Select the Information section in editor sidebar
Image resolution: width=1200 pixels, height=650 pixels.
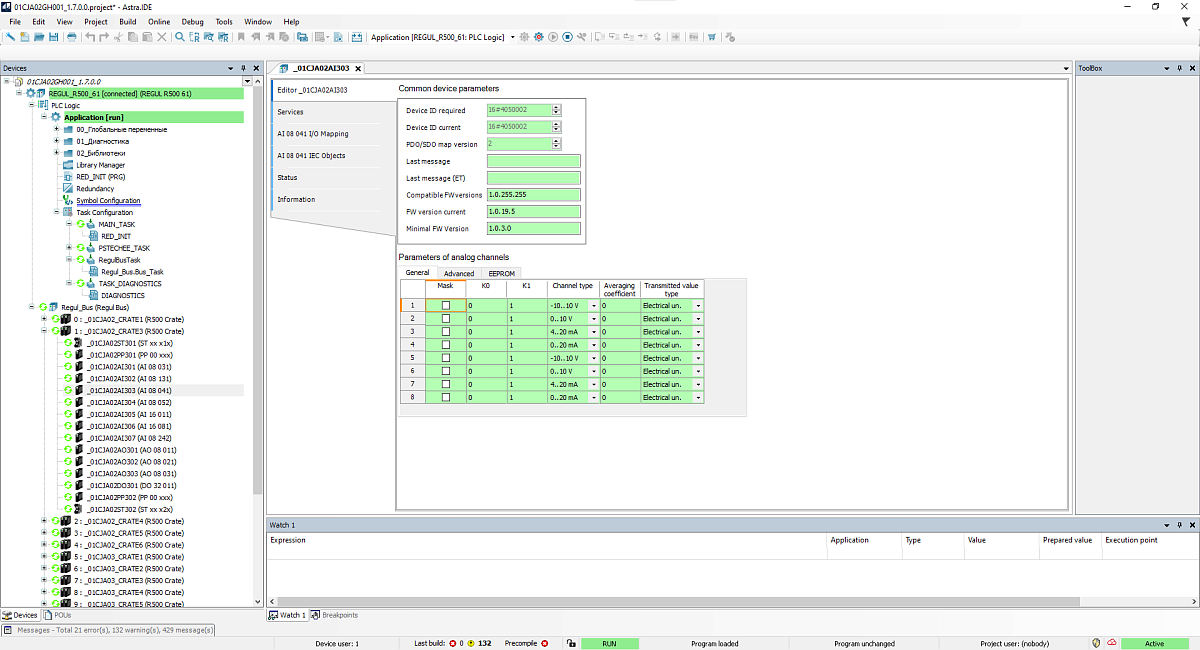296,200
